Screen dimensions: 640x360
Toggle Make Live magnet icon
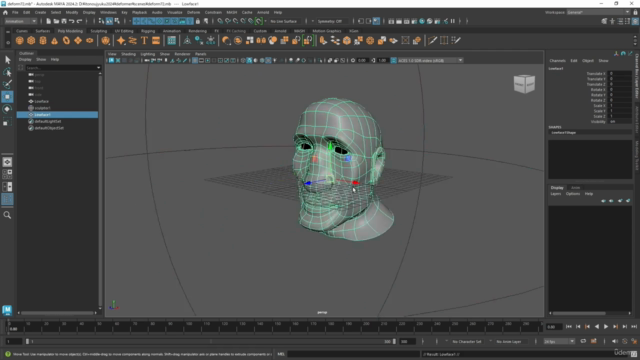point(259,21)
